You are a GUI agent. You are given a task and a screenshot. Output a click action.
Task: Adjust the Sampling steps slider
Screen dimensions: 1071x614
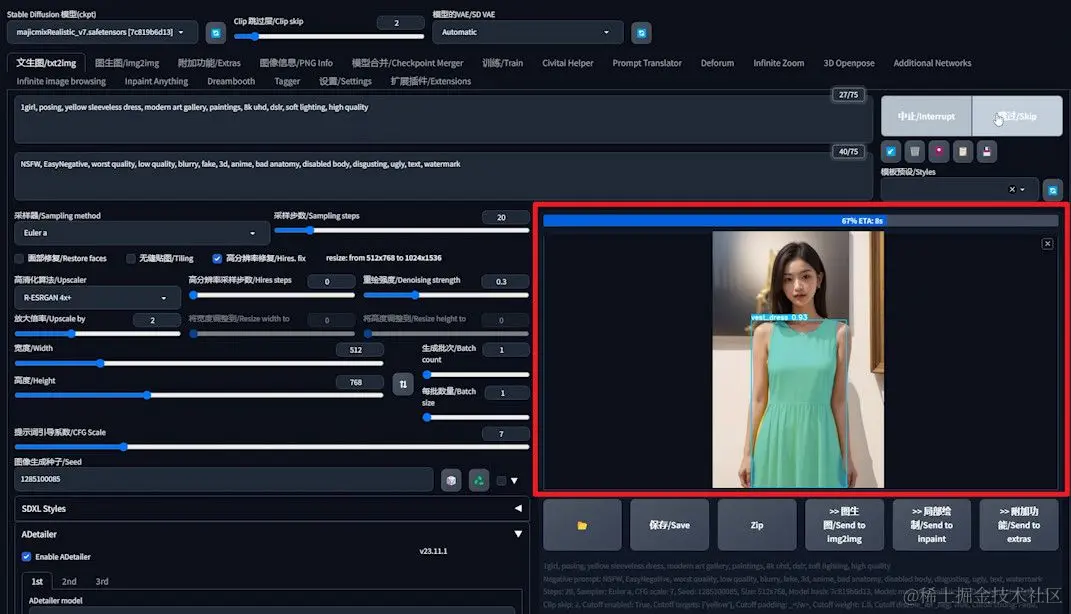coord(402,231)
